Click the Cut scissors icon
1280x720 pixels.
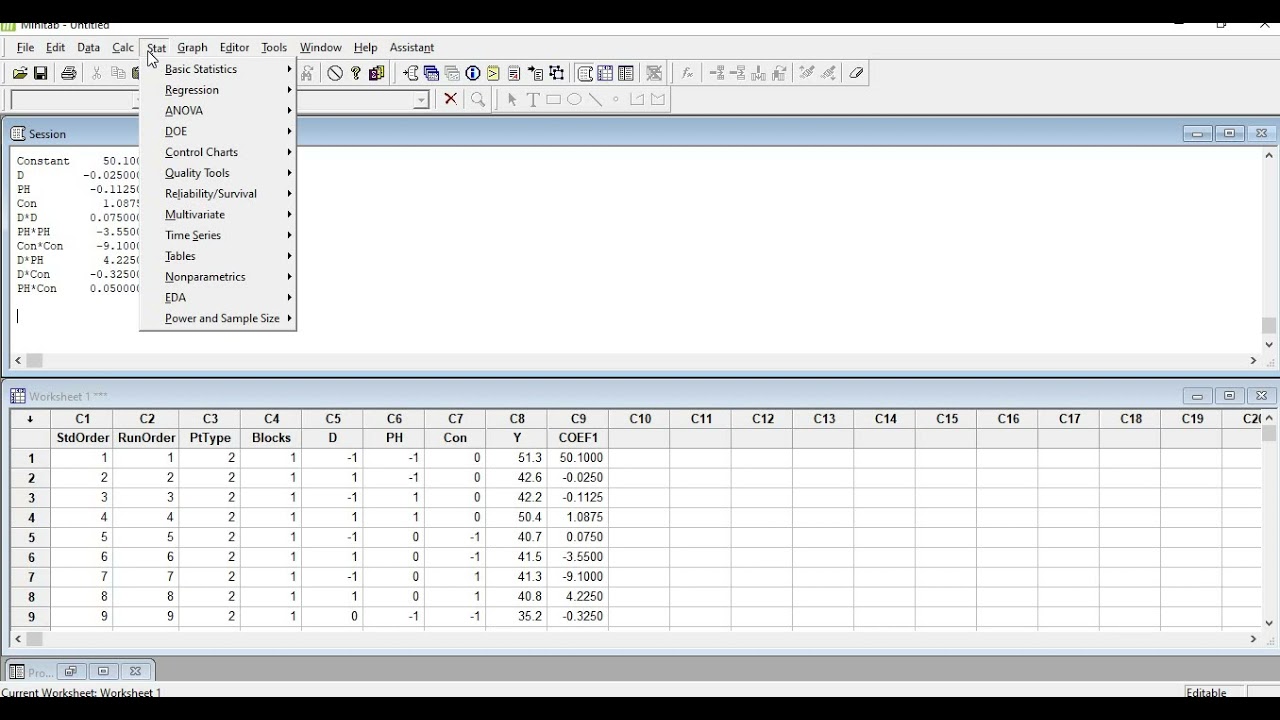pyautogui.click(x=96, y=73)
